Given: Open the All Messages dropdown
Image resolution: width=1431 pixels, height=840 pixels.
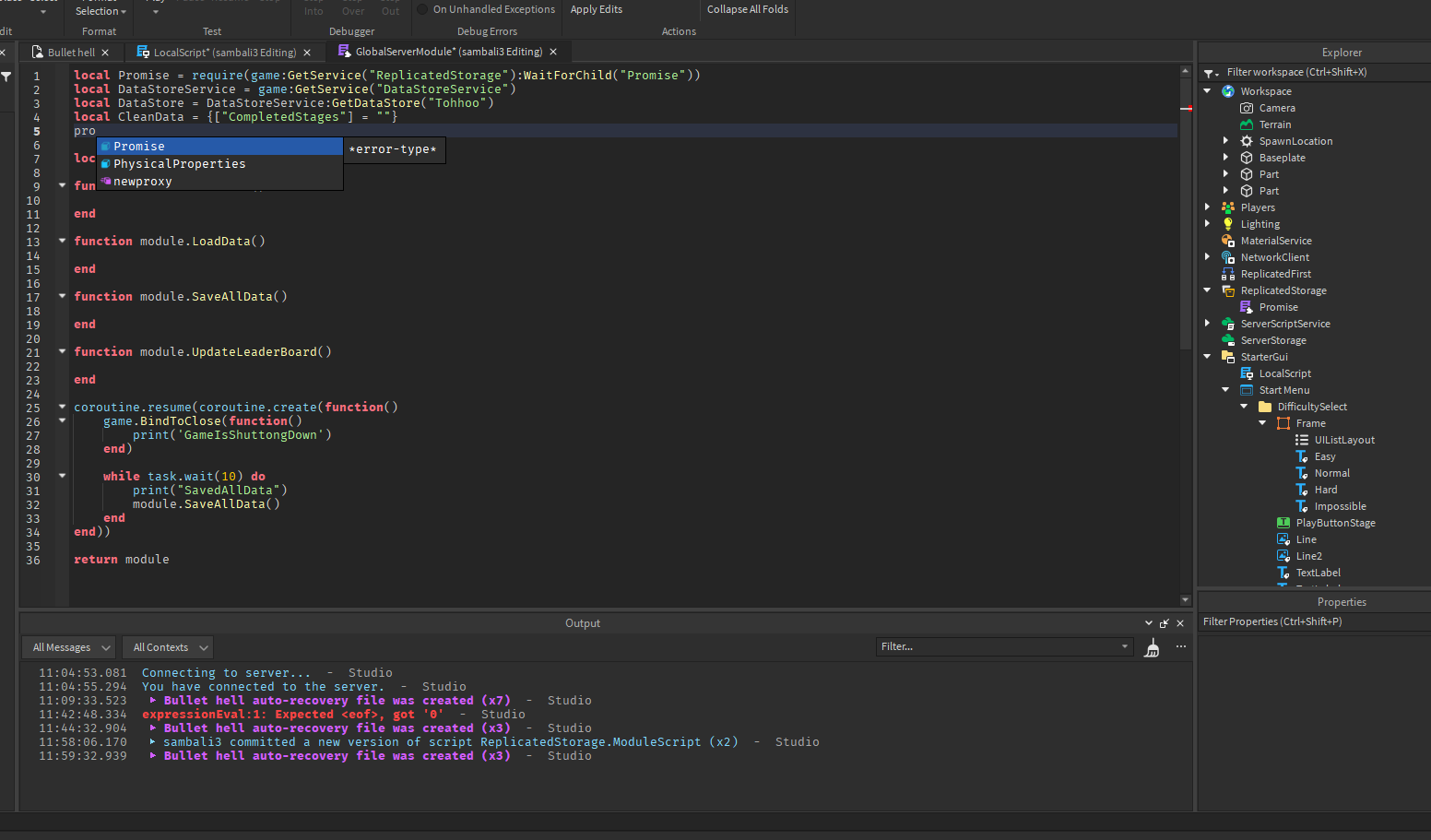Looking at the screenshot, I should 68,647.
